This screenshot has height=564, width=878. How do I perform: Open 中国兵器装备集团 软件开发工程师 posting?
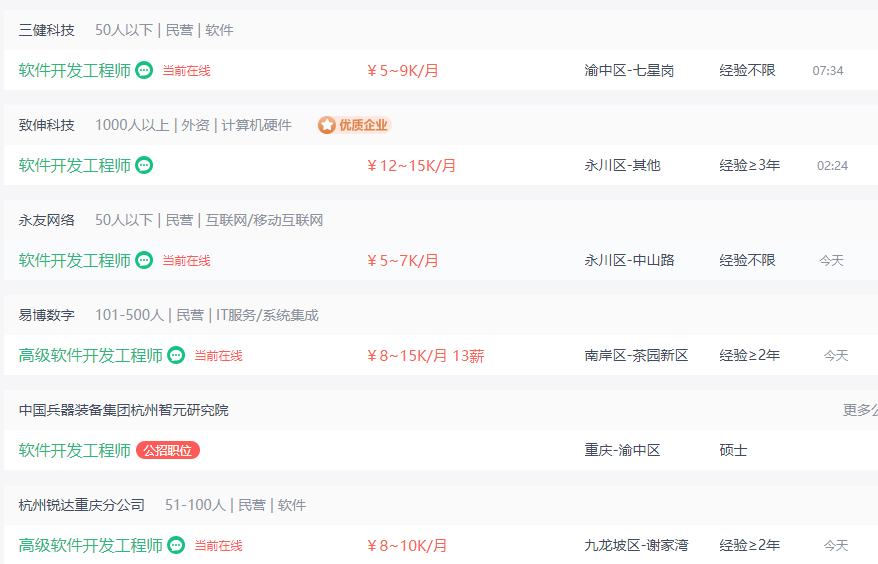click(x=74, y=450)
